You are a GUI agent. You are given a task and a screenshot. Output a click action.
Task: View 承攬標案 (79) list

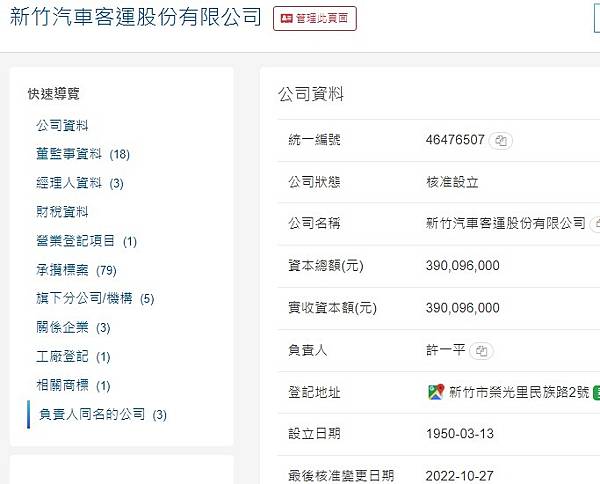[76, 270]
